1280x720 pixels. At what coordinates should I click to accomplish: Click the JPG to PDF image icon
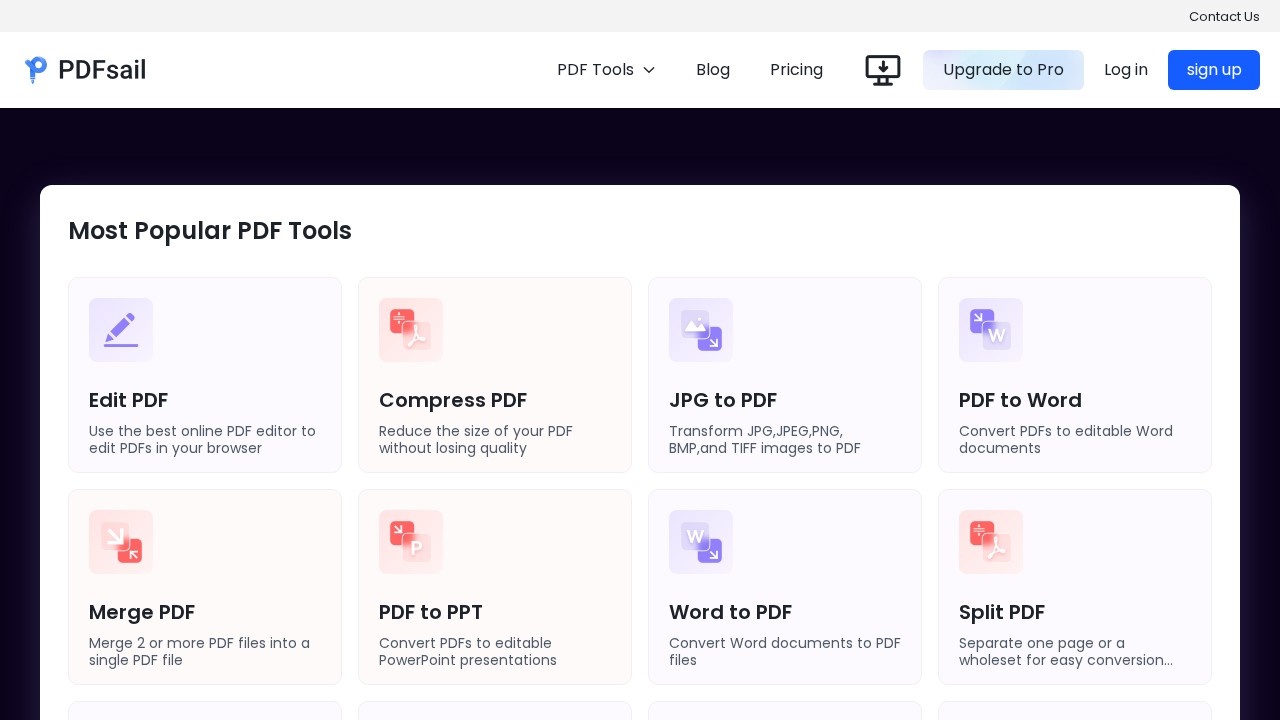(701, 330)
